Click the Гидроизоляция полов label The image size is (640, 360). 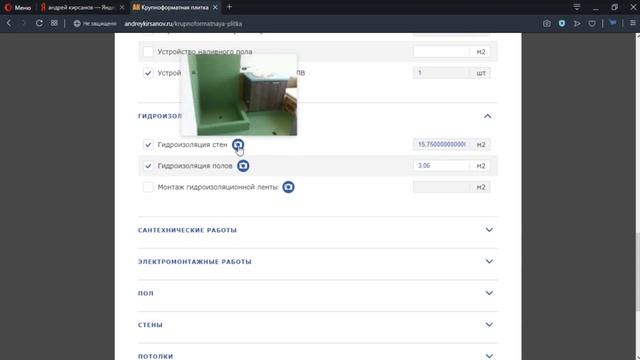tap(195, 166)
